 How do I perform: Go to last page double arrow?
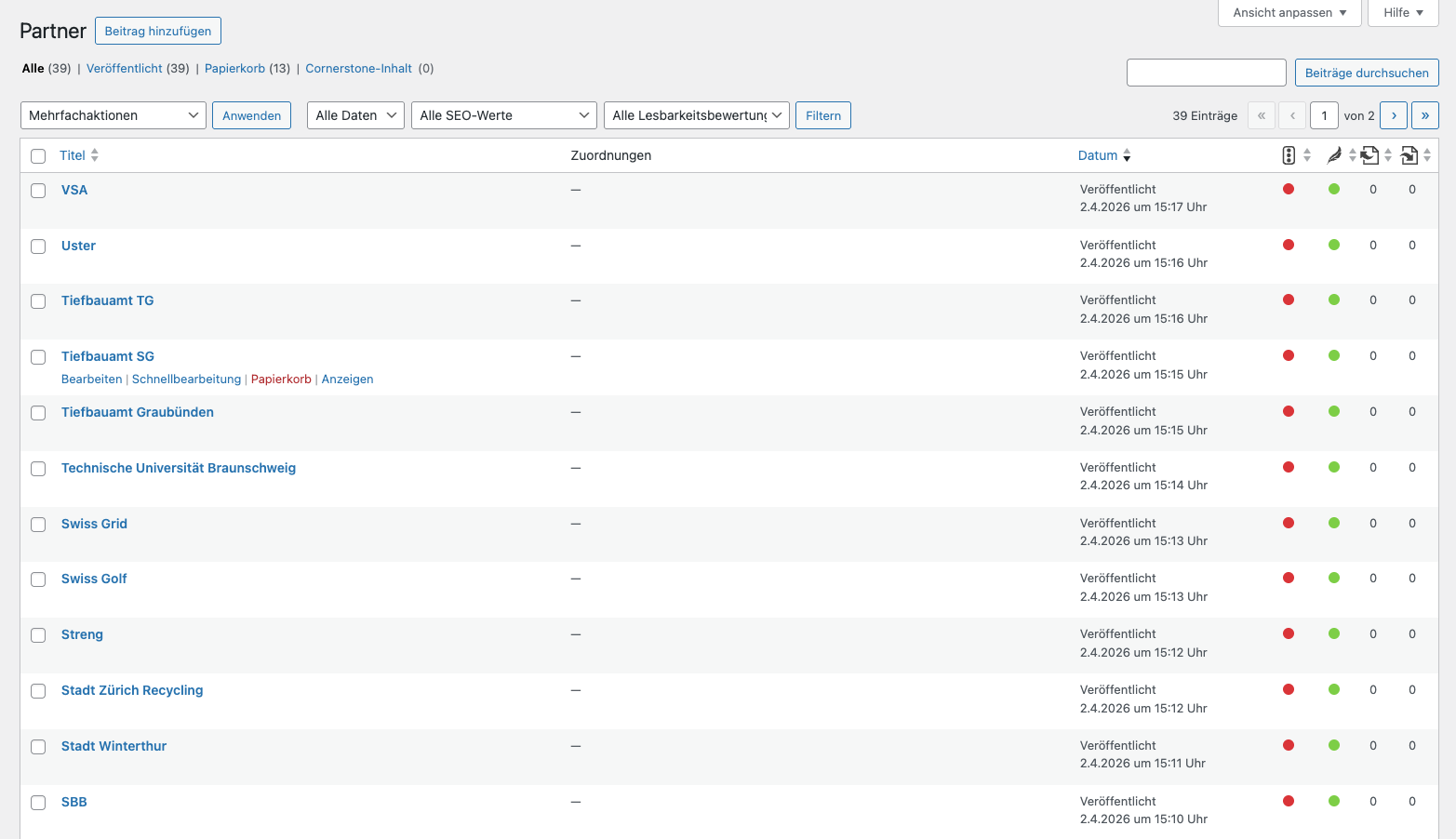click(x=1425, y=115)
